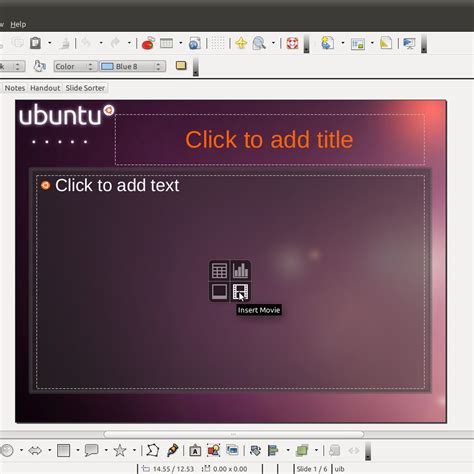Click the Hyperlink globe icon
Screen dimensions: 474x474
click(194, 43)
